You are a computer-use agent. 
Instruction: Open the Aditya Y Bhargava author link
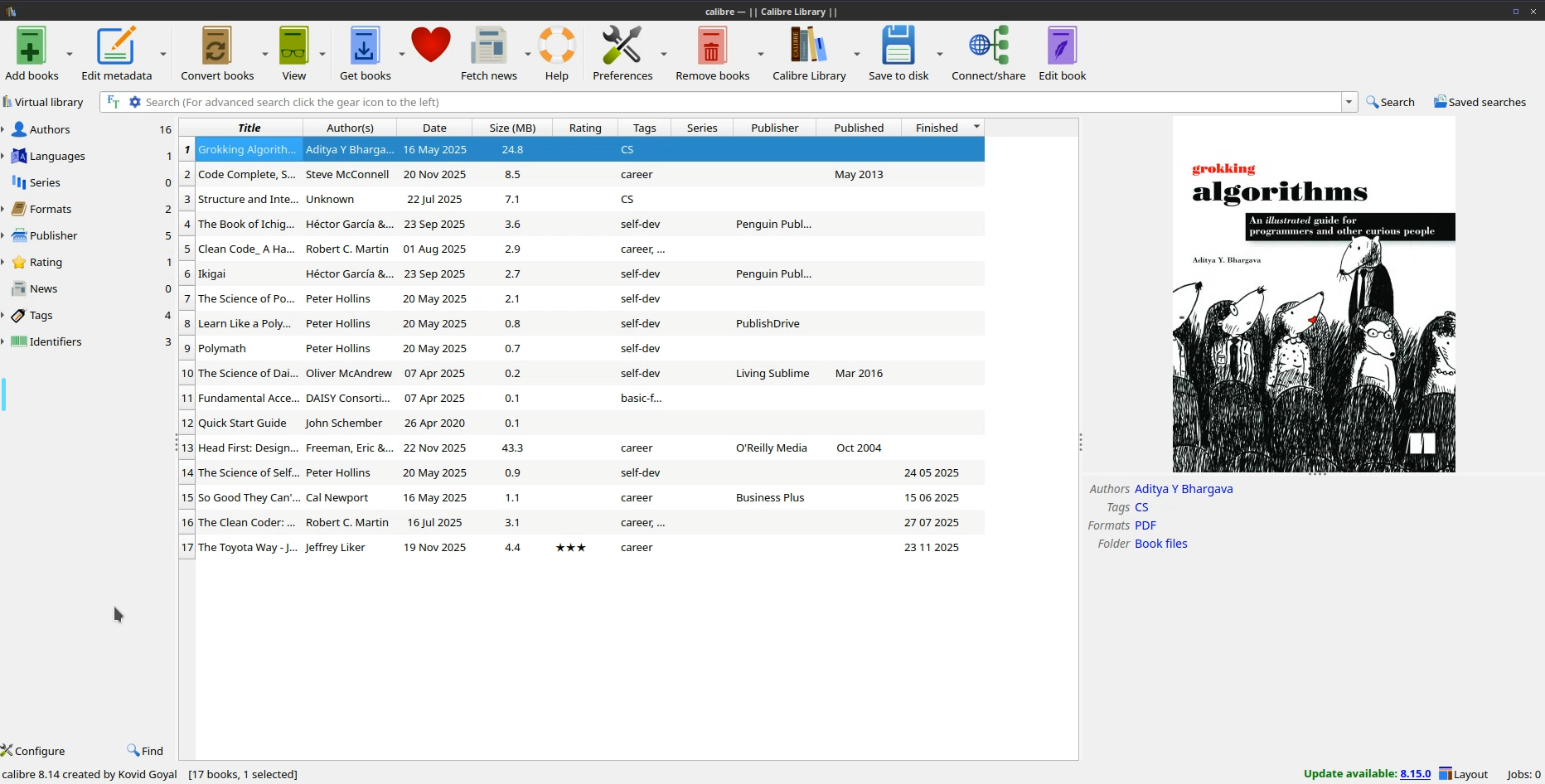pyautogui.click(x=1184, y=489)
